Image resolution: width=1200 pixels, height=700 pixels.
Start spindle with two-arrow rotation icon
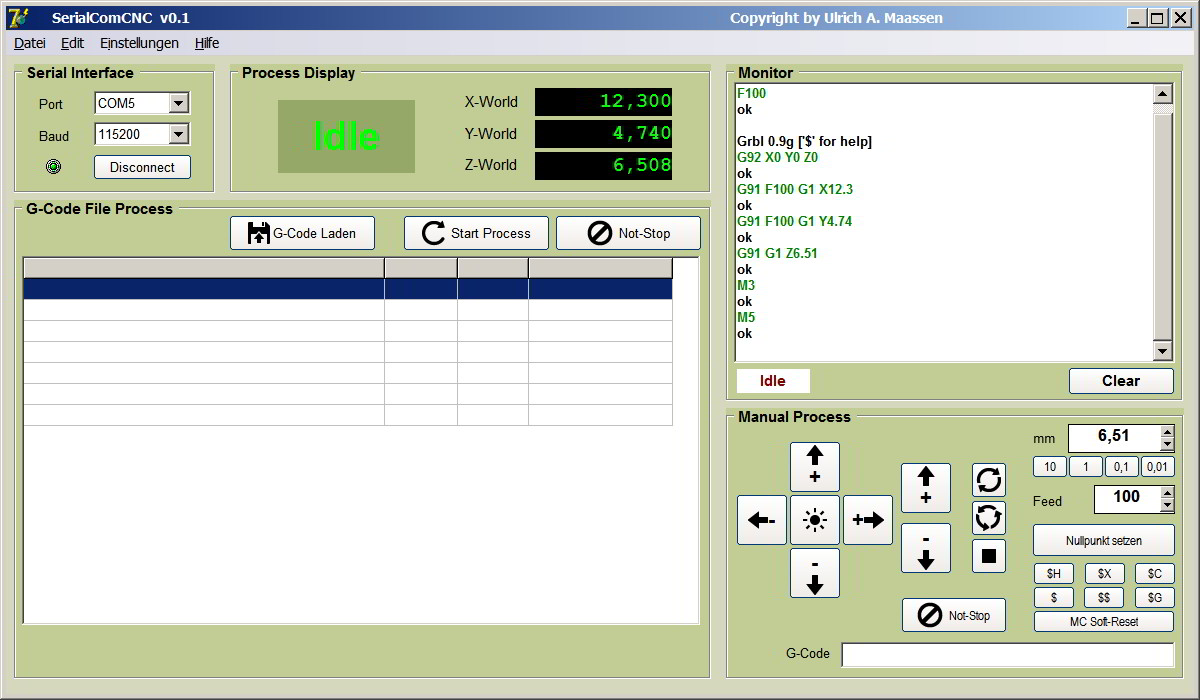[989, 480]
